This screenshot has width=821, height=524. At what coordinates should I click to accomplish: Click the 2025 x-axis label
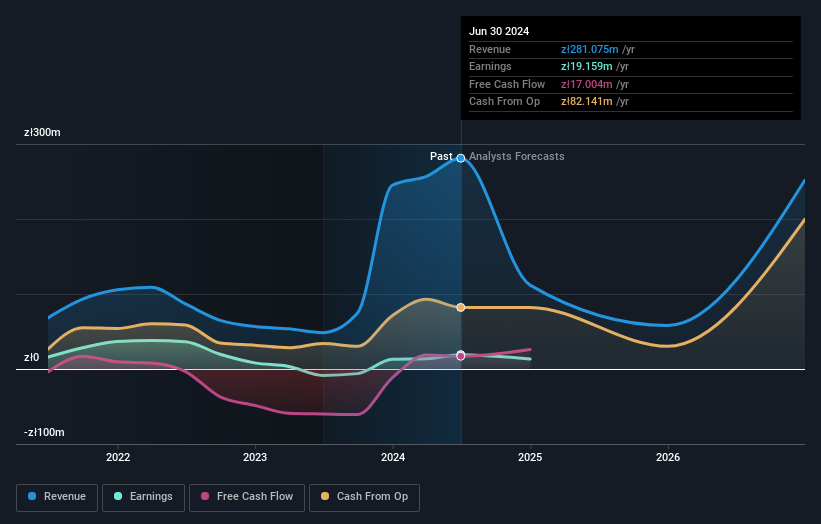click(x=530, y=457)
